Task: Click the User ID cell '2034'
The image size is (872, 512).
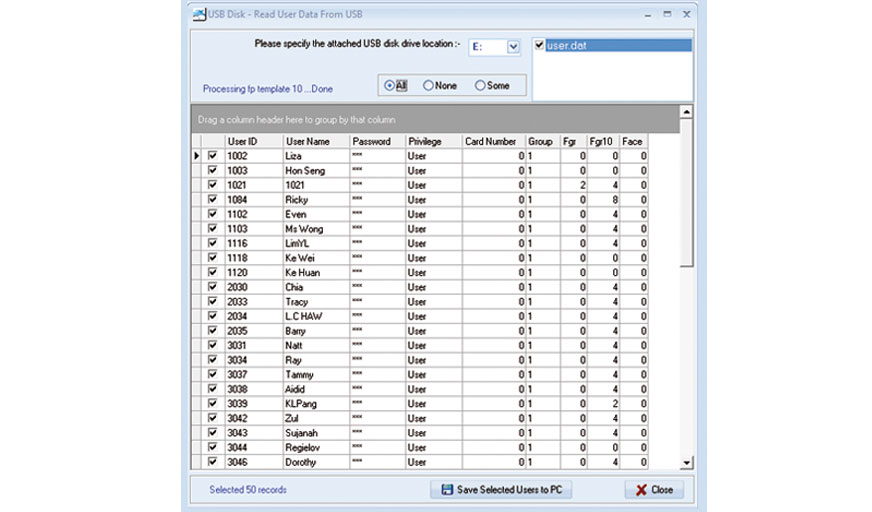Action: (x=254, y=316)
